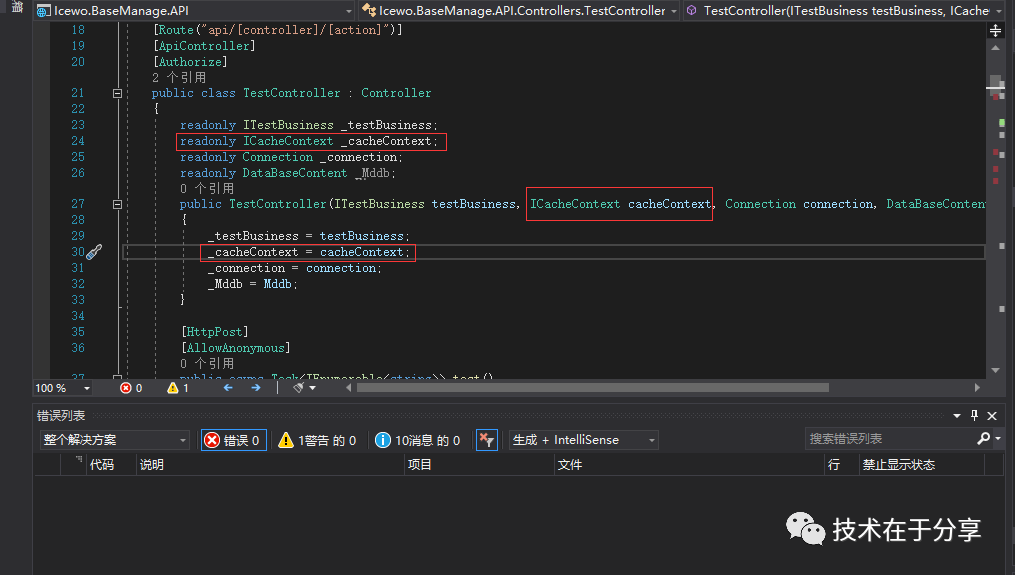Toggle the 10消息 的 0 filter
This screenshot has width=1015, height=575.
pyautogui.click(x=418, y=440)
